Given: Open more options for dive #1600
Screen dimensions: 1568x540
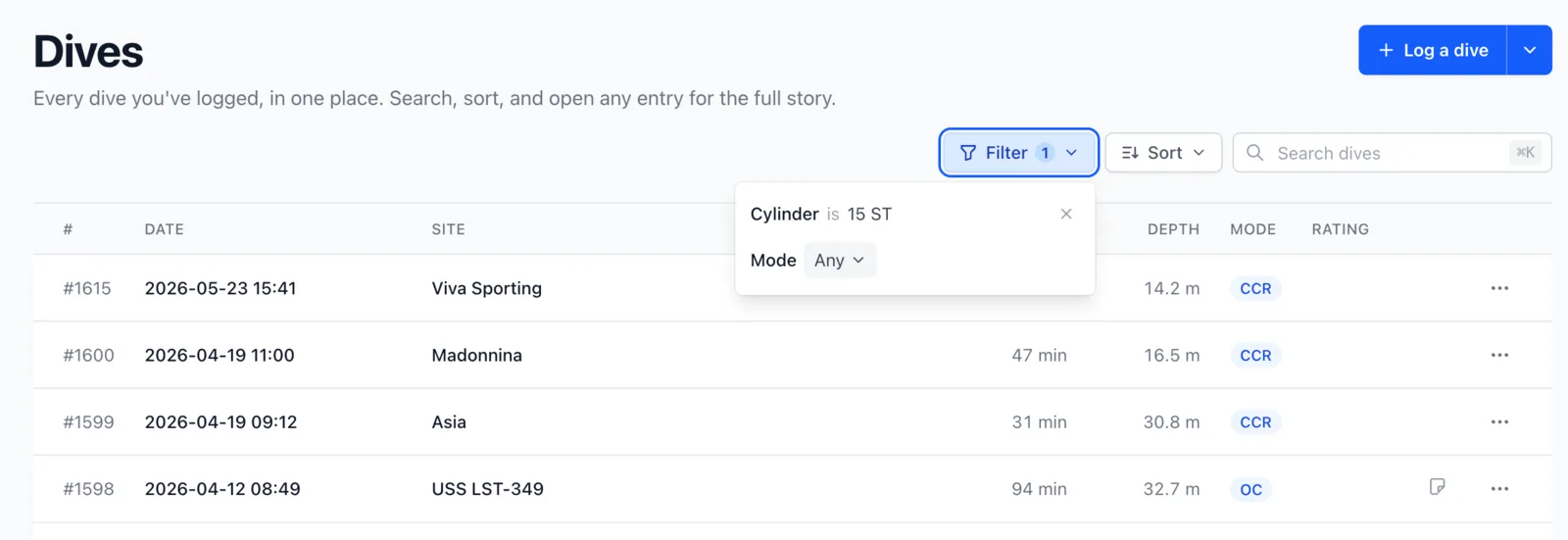Looking at the screenshot, I should [1499, 355].
